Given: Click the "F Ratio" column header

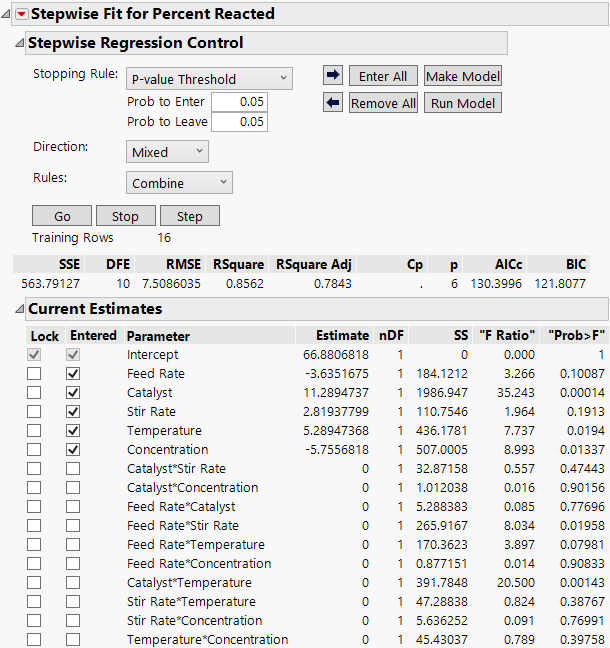Looking at the screenshot, I should 507,335.
